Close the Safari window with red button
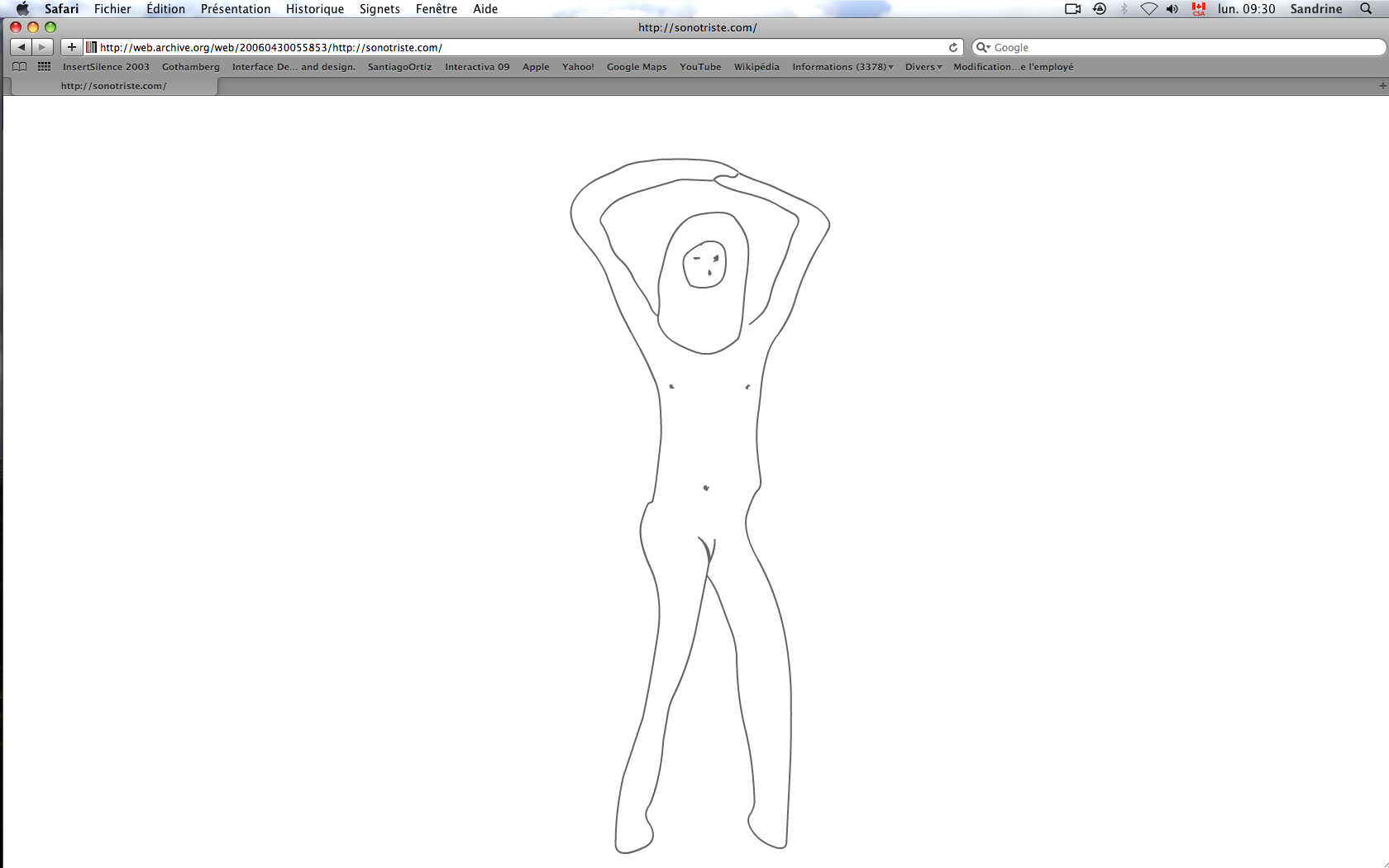This screenshot has width=1389, height=868. 16,27
